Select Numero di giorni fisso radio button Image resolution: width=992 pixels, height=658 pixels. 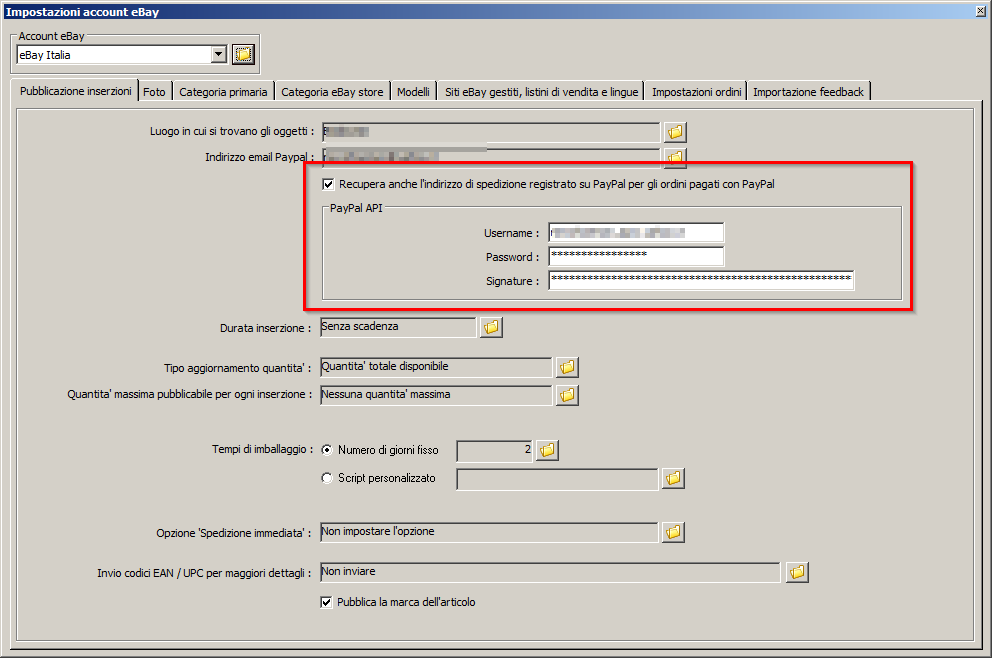tap(326, 450)
